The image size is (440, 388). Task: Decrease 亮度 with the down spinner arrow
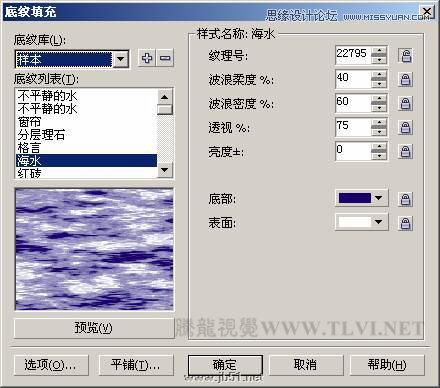[x=379, y=156]
